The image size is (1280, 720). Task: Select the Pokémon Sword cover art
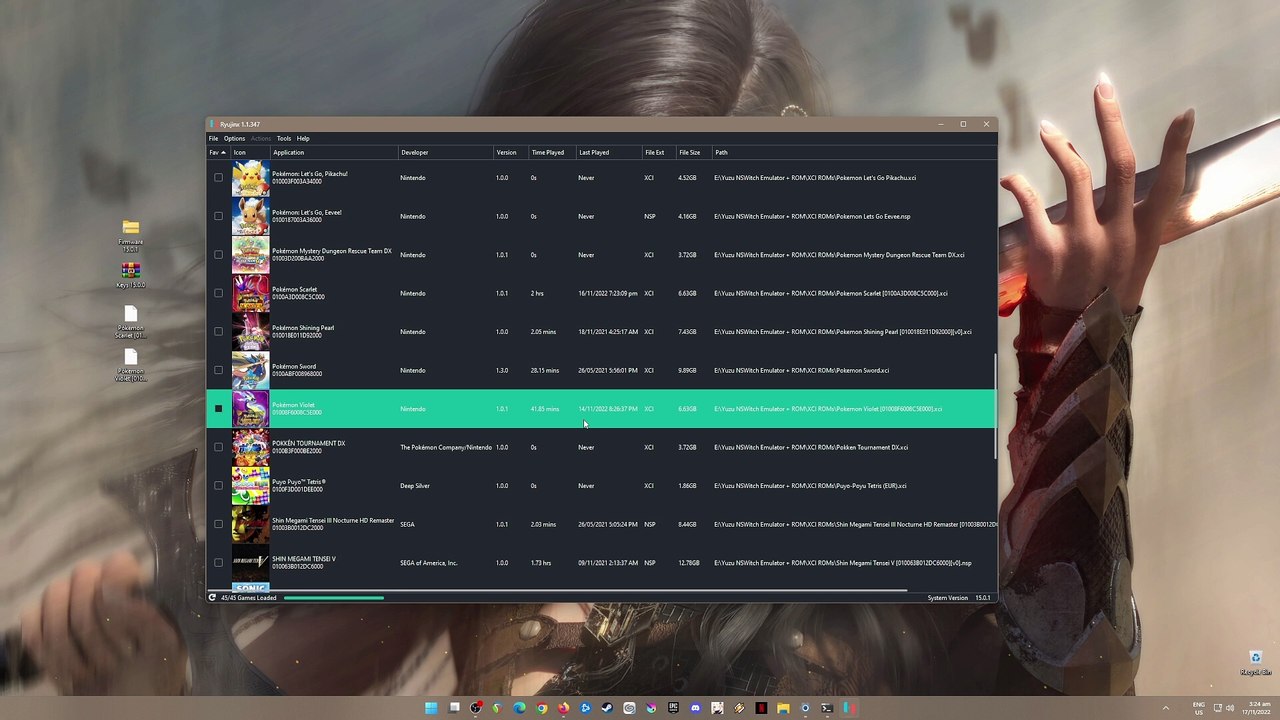coord(250,370)
